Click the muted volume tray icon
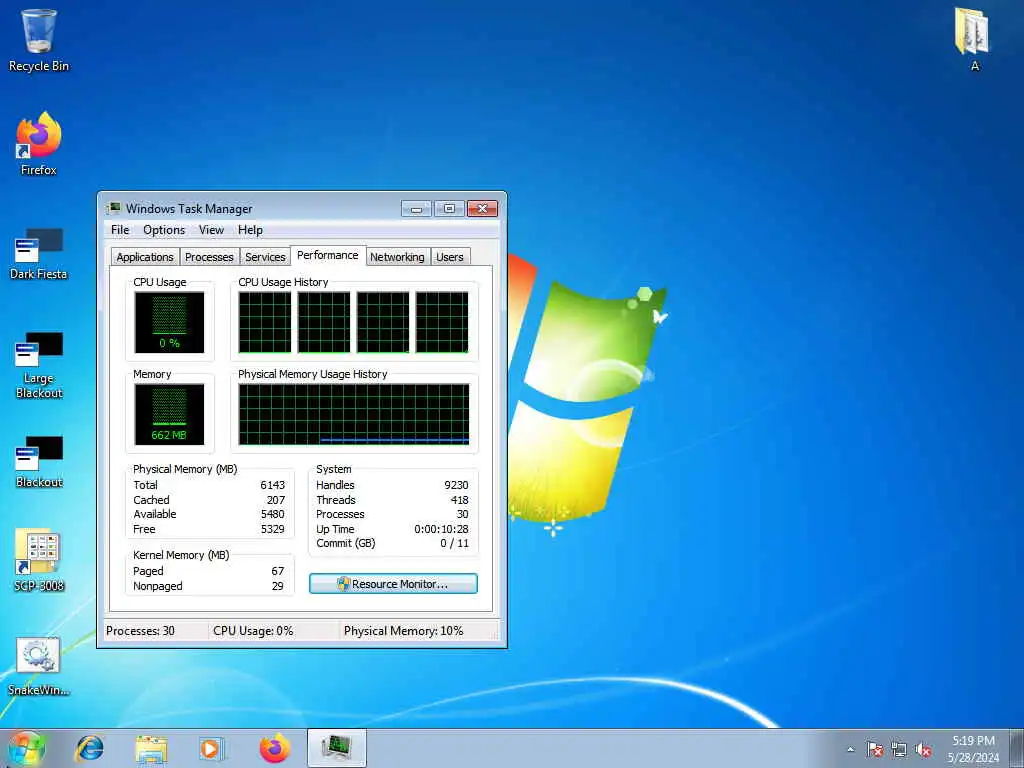The image size is (1024, 768). click(x=923, y=750)
